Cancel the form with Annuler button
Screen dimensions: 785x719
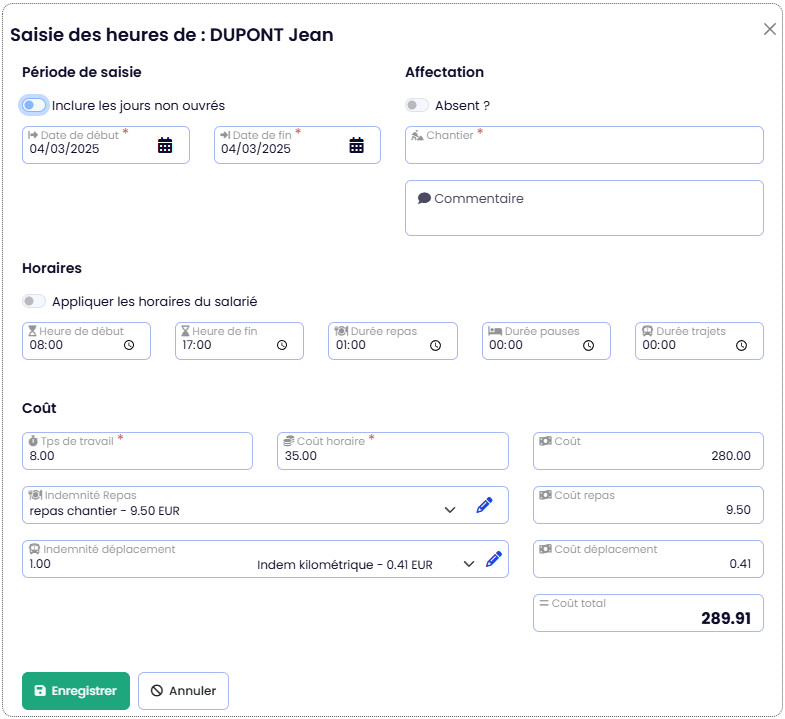click(184, 691)
